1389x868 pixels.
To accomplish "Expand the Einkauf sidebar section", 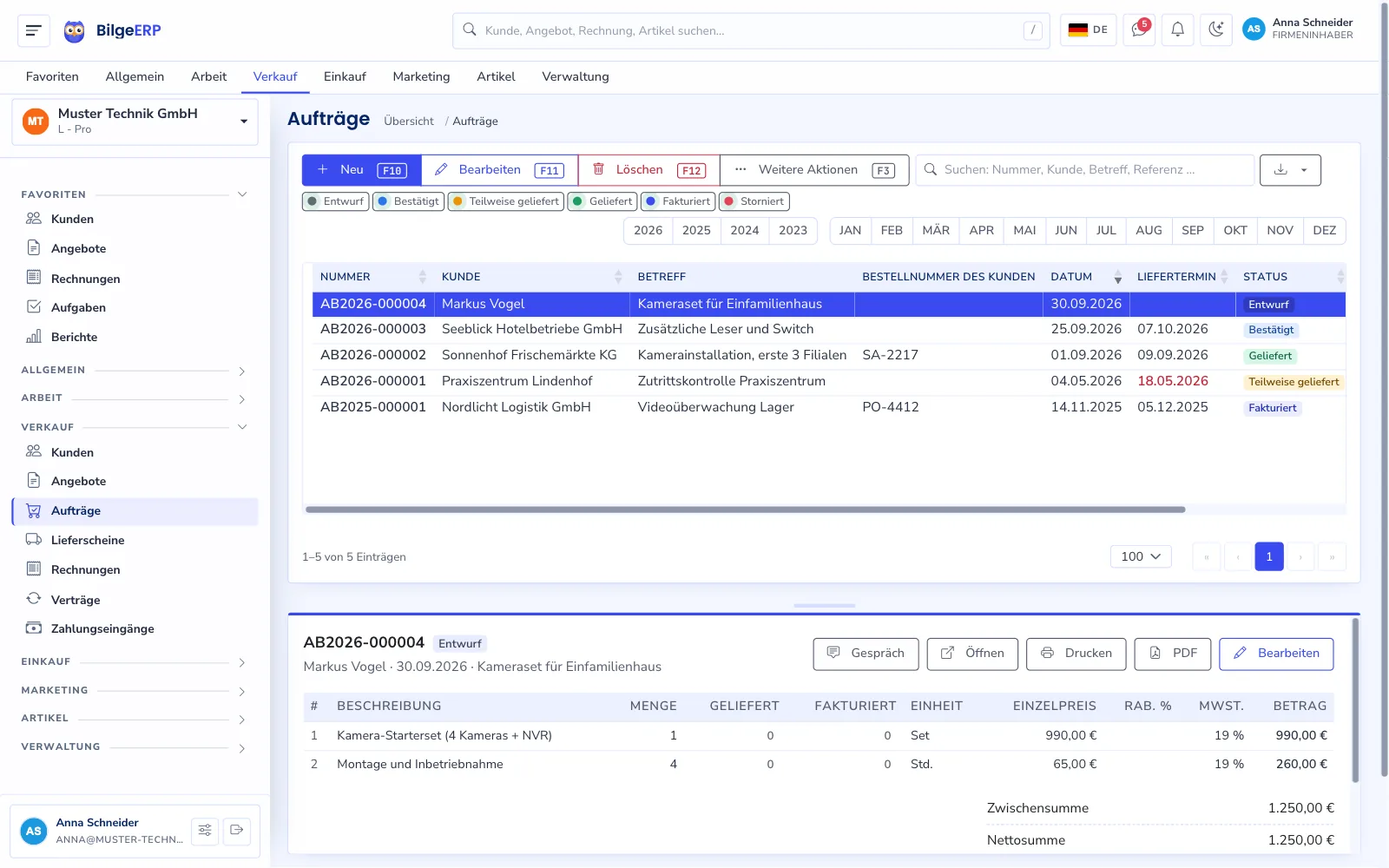I will (x=135, y=662).
